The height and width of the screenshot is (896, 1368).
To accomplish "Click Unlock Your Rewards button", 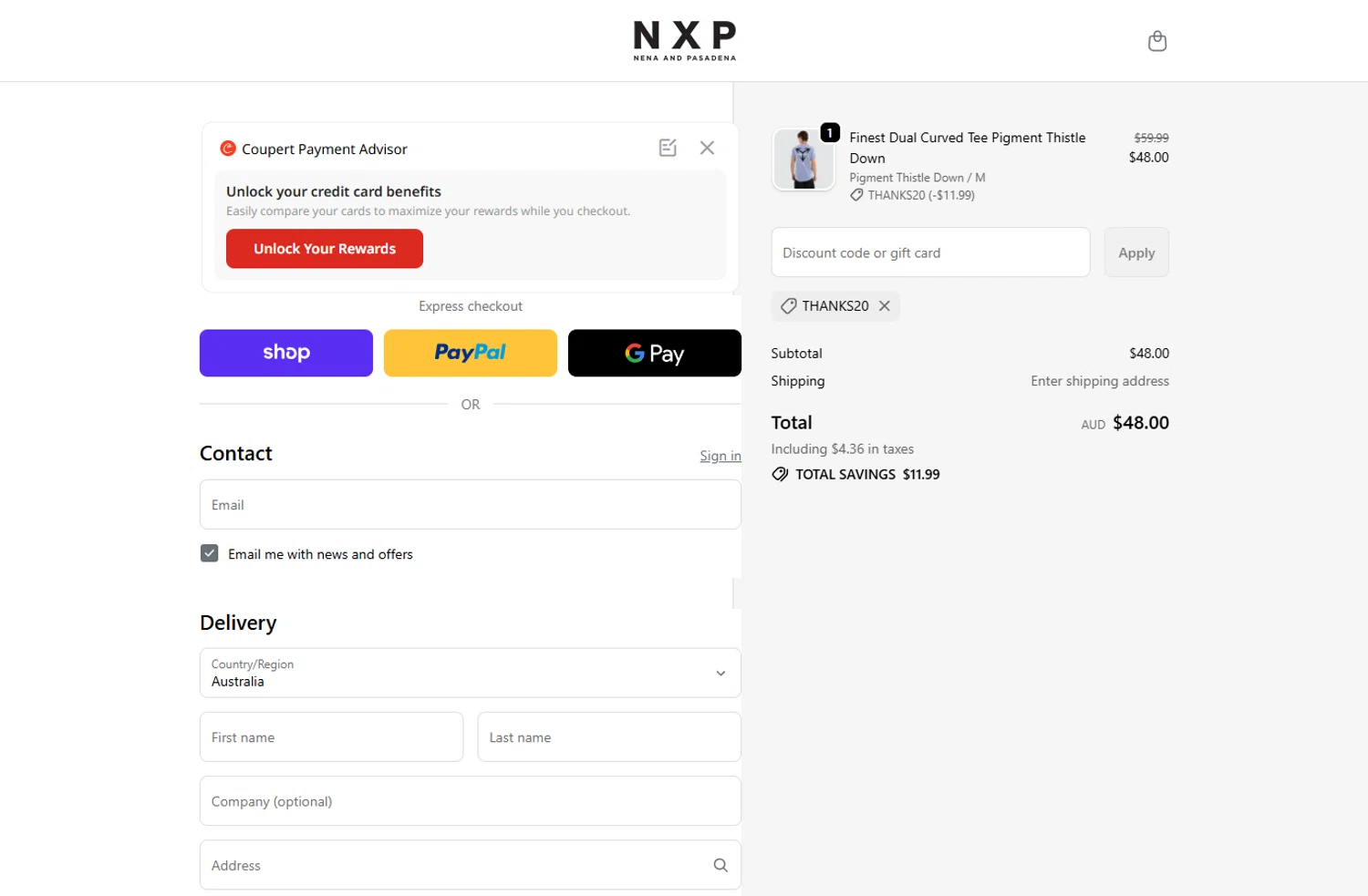I will click(325, 249).
